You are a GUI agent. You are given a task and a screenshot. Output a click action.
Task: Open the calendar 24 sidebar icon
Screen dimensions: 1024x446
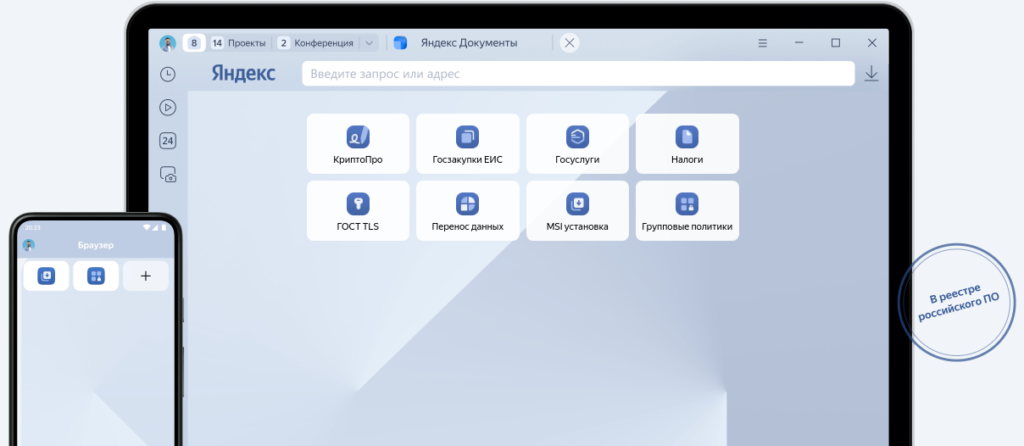(168, 141)
